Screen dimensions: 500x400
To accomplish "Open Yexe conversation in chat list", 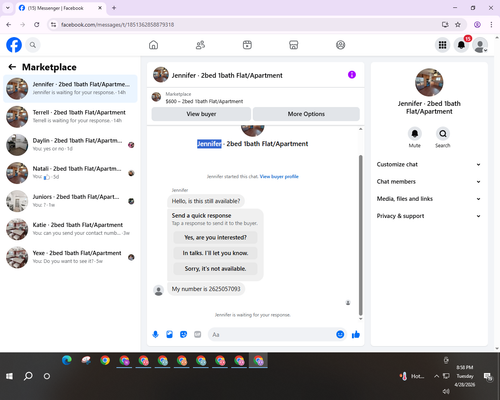I will 70,257.
